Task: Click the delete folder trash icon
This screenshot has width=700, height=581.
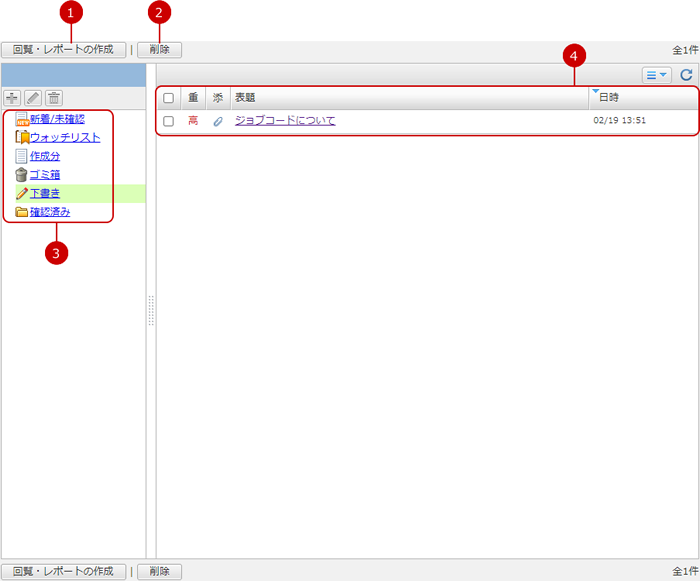Action: [54, 97]
